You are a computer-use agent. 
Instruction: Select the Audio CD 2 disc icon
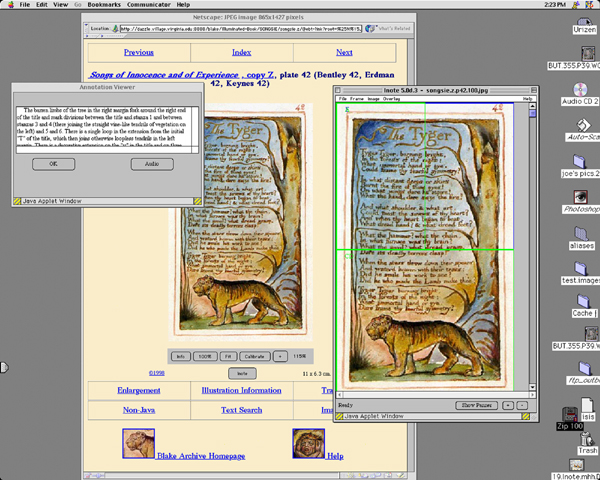580,90
